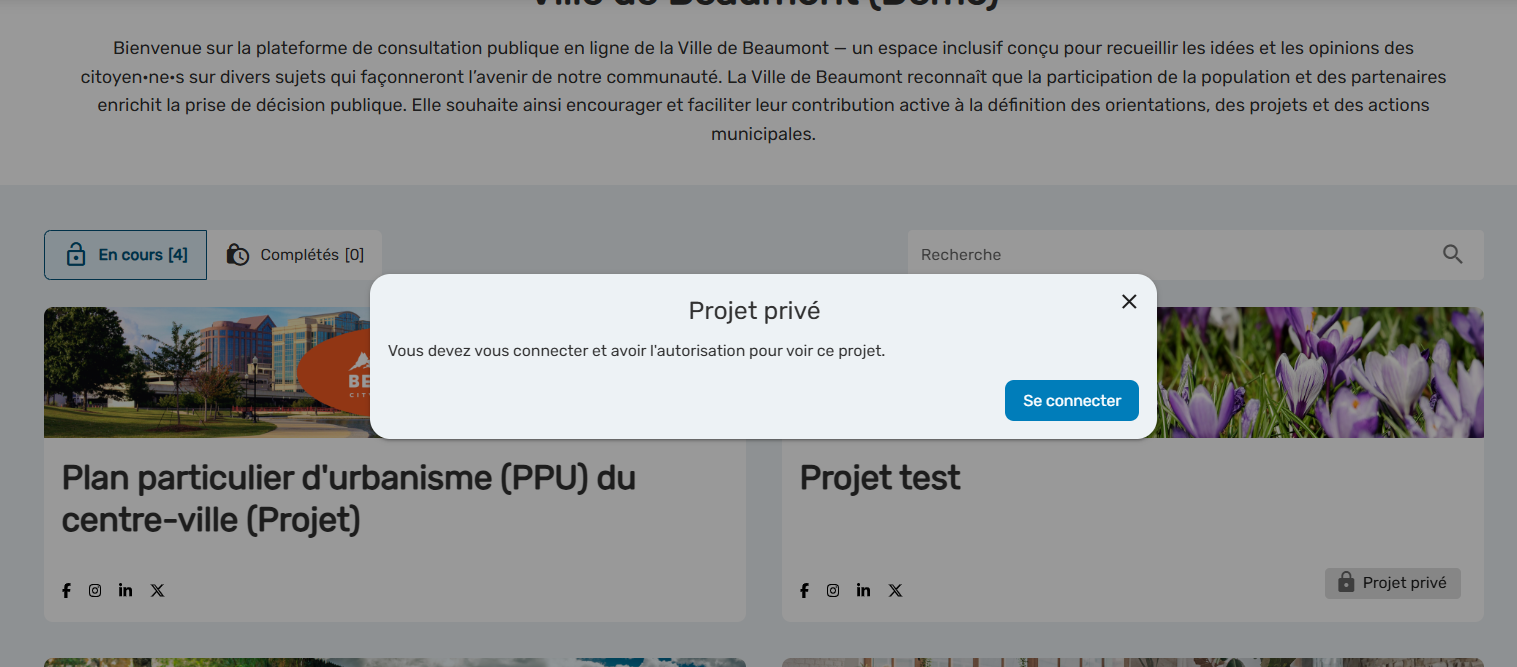Click Instagram icon under Projet test
This screenshot has width=1517, height=667.
(x=833, y=590)
